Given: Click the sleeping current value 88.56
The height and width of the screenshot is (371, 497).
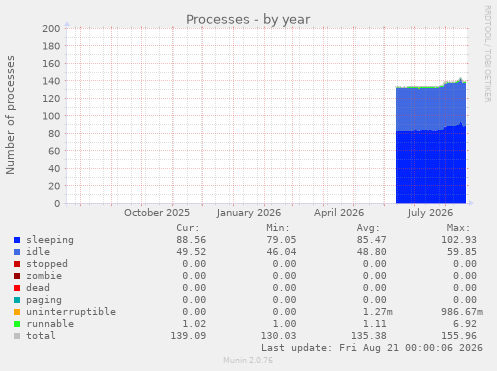Looking at the screenshot, I should (x=191, y=240).
